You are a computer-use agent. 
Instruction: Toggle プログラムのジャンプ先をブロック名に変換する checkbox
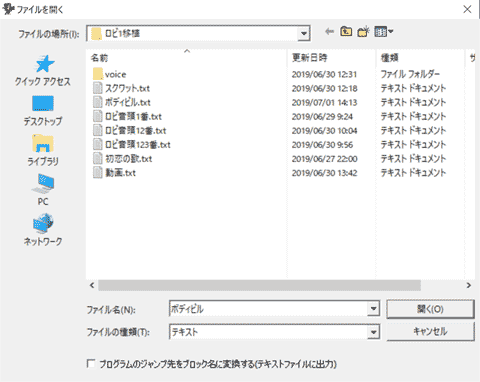point(91,363)
